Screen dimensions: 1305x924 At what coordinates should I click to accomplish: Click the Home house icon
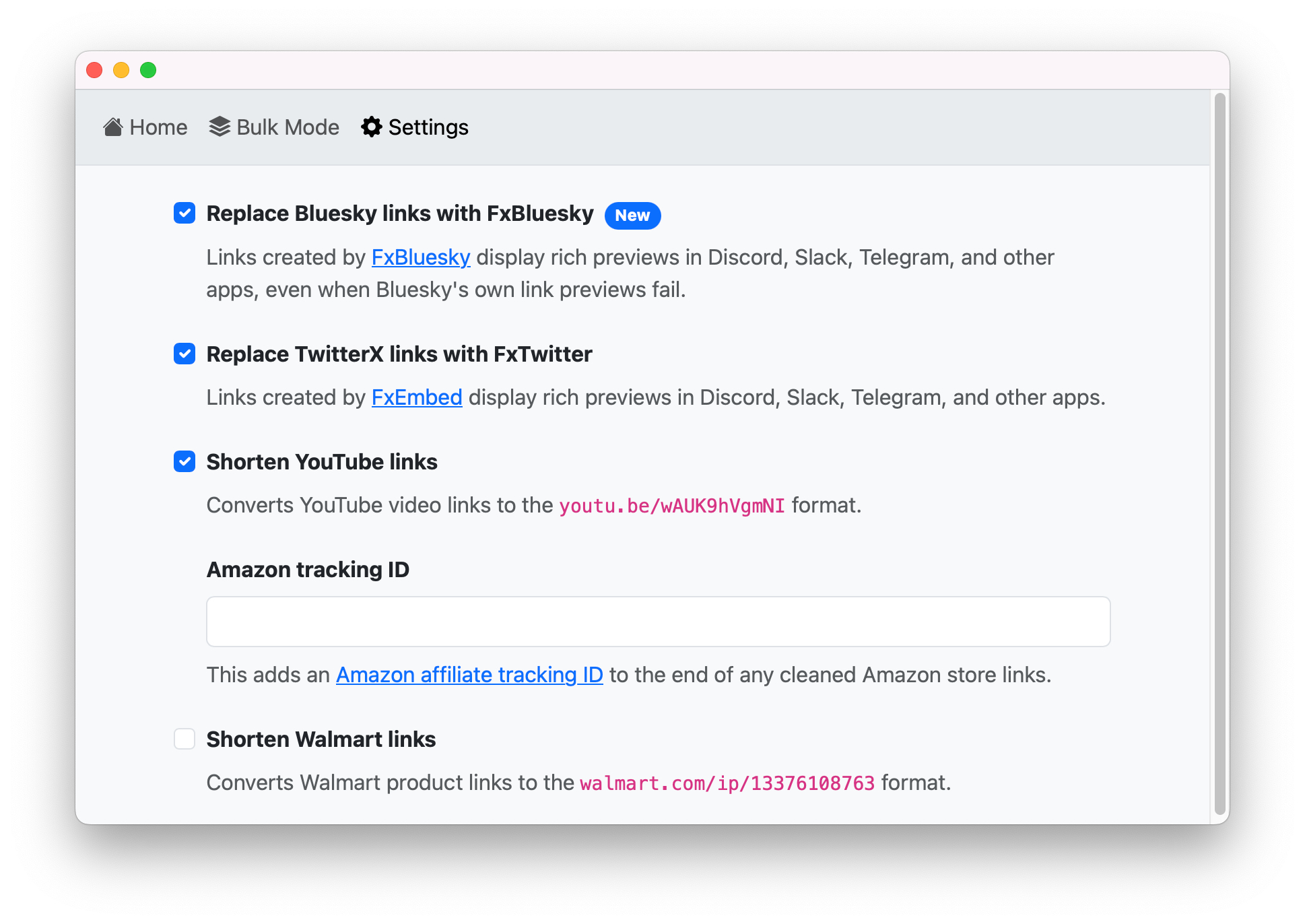[112, 127]
